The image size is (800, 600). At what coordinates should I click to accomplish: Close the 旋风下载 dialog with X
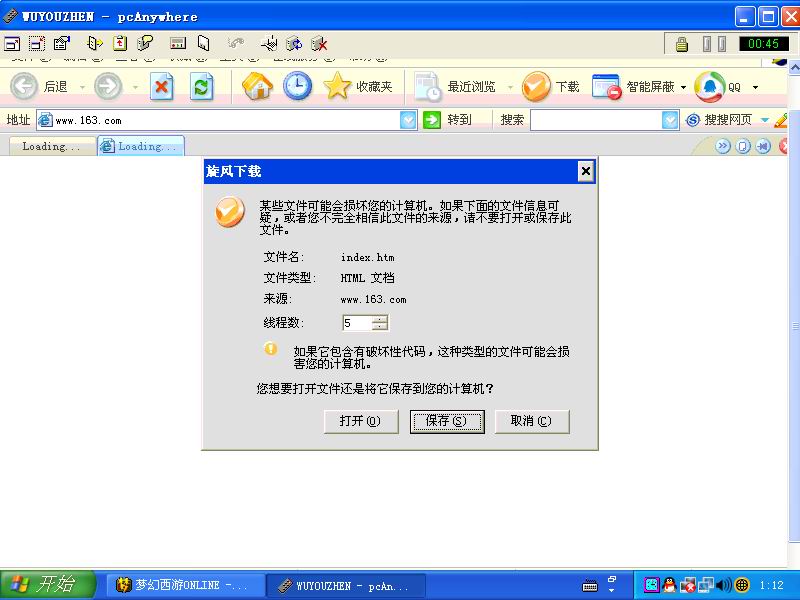click(x=586, y=171)
